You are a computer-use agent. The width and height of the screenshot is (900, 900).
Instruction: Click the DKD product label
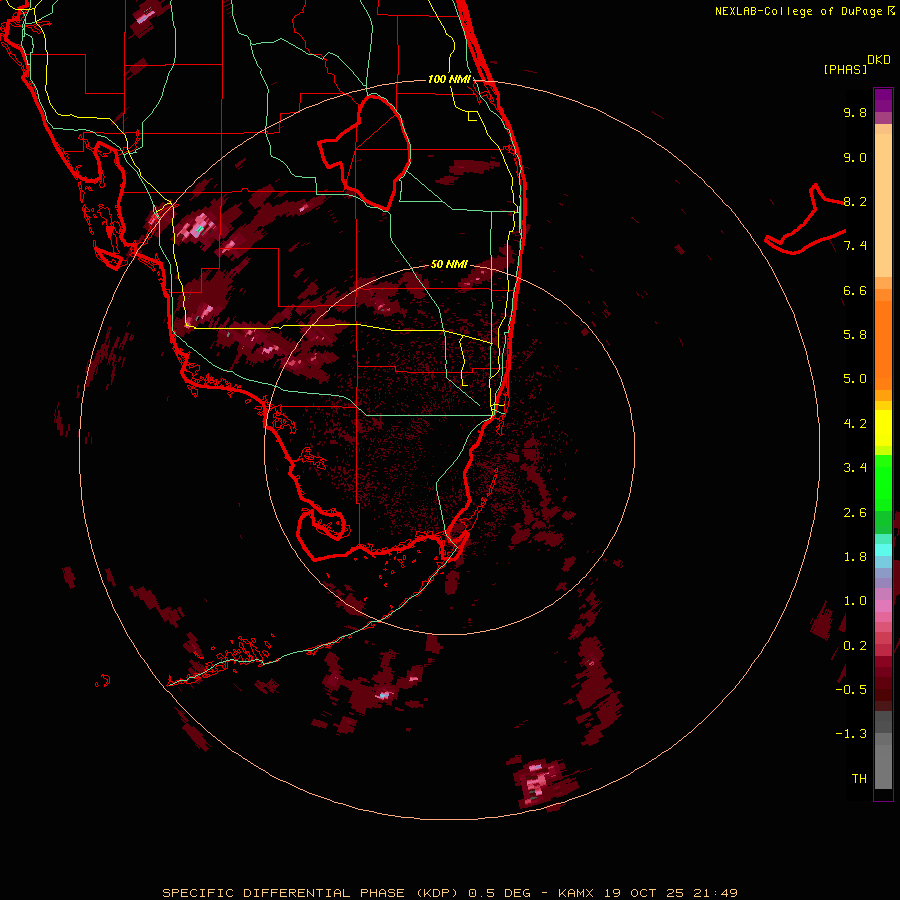coord(879,60)
